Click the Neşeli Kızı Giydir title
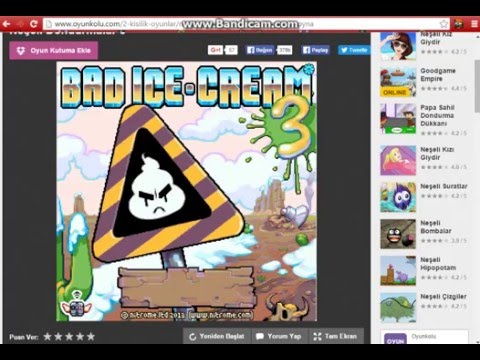Image resolution: width=480 pixels, height=360 pixels. [437, 153]
